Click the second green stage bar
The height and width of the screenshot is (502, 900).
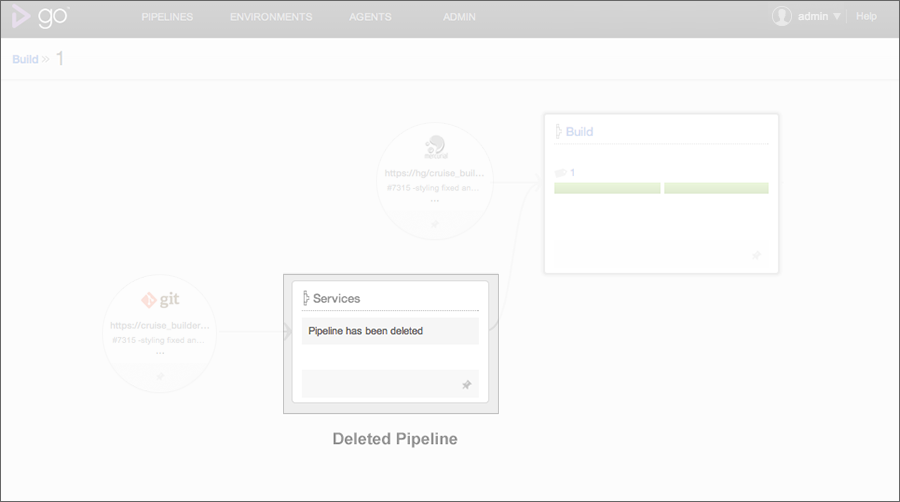[x=716, y=188]
